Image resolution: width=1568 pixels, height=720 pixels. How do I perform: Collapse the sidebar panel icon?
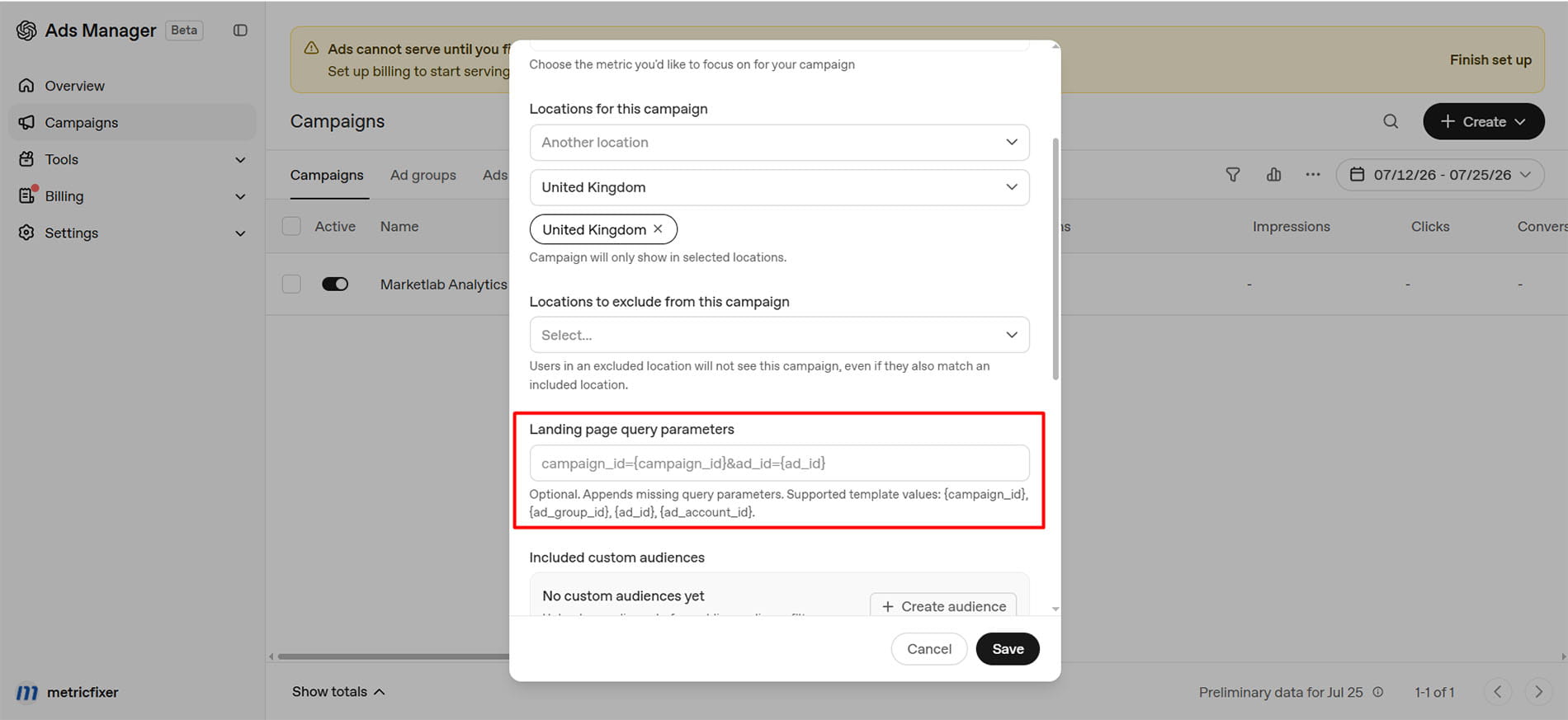pyautogui.click(x=240, y=31)
